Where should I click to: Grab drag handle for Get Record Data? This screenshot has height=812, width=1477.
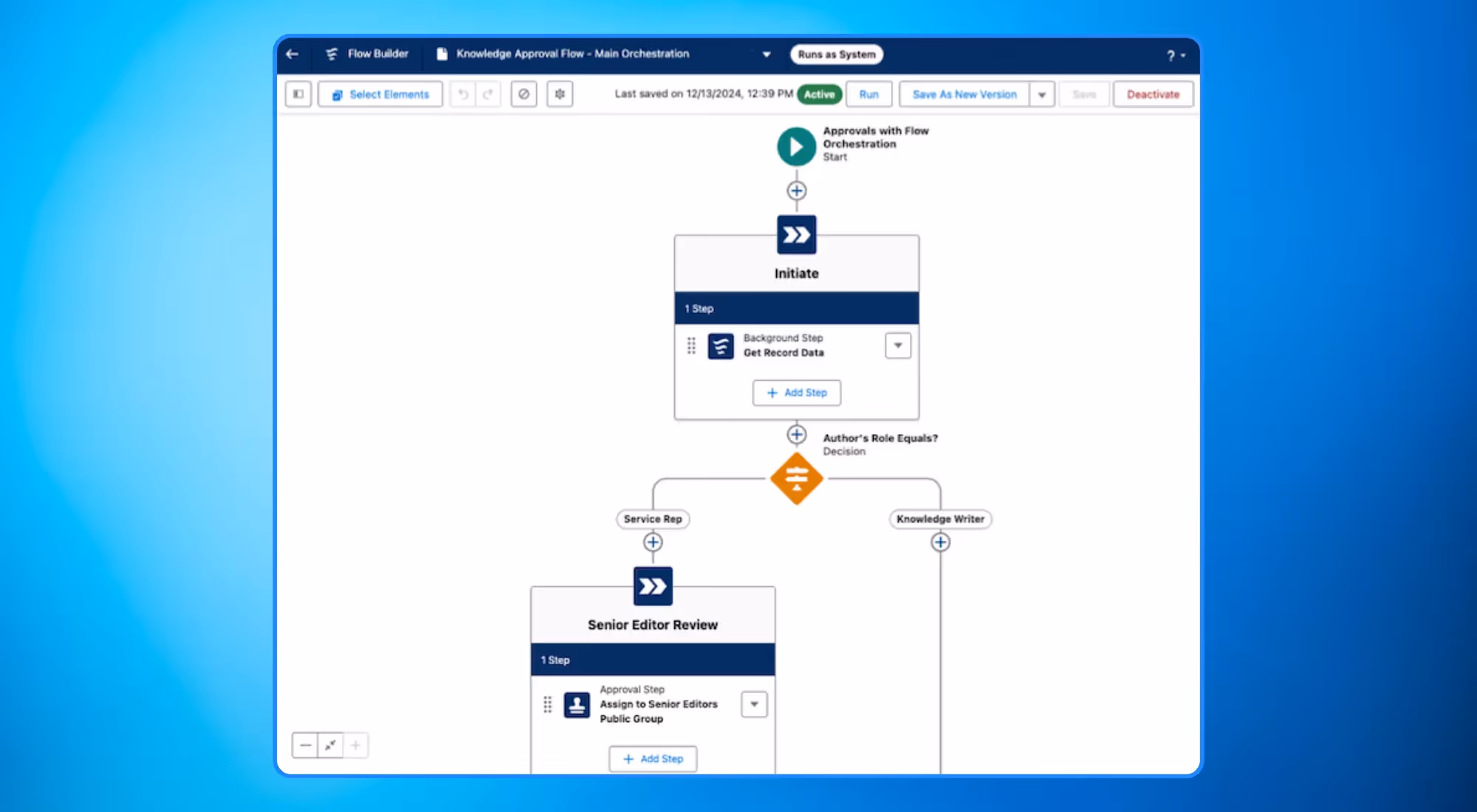click(x=691, y=345)
